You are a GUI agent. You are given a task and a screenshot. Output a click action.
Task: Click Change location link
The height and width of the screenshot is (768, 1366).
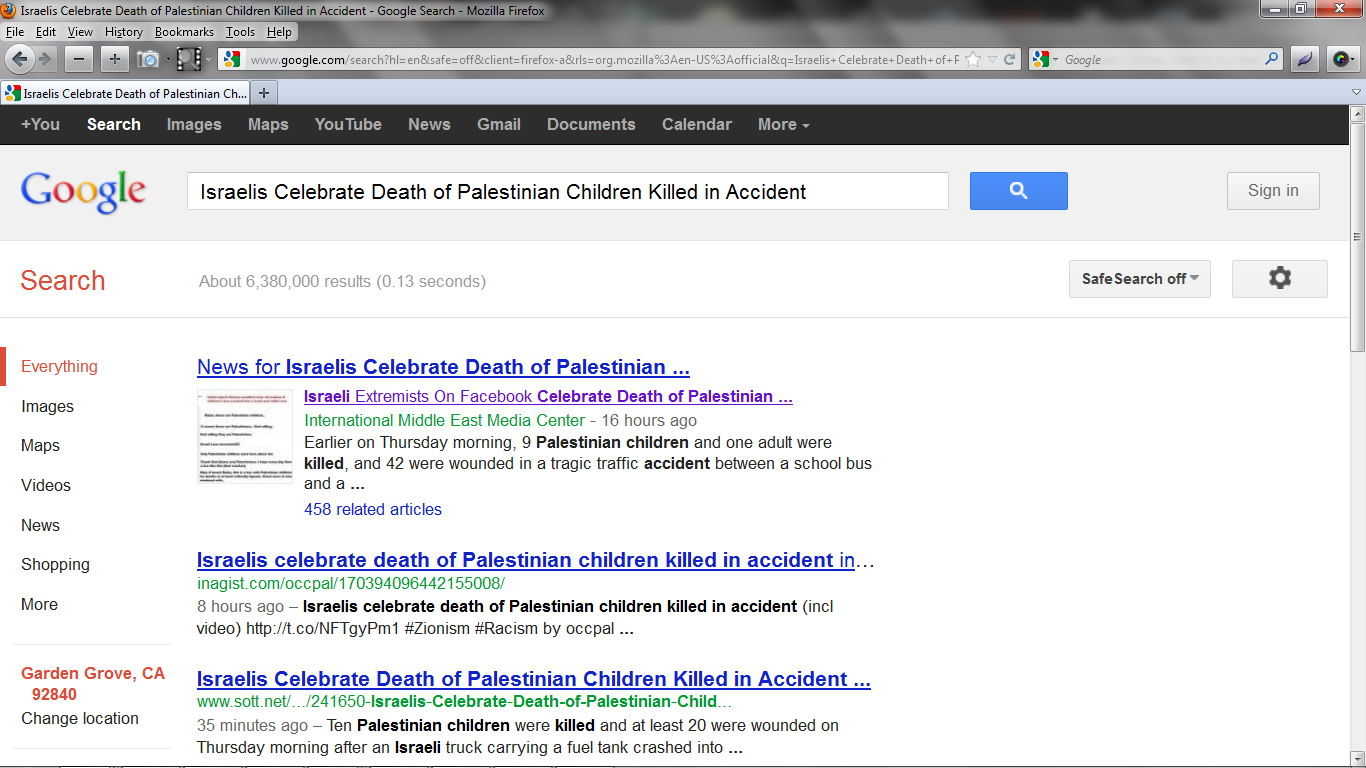point(80,718)
